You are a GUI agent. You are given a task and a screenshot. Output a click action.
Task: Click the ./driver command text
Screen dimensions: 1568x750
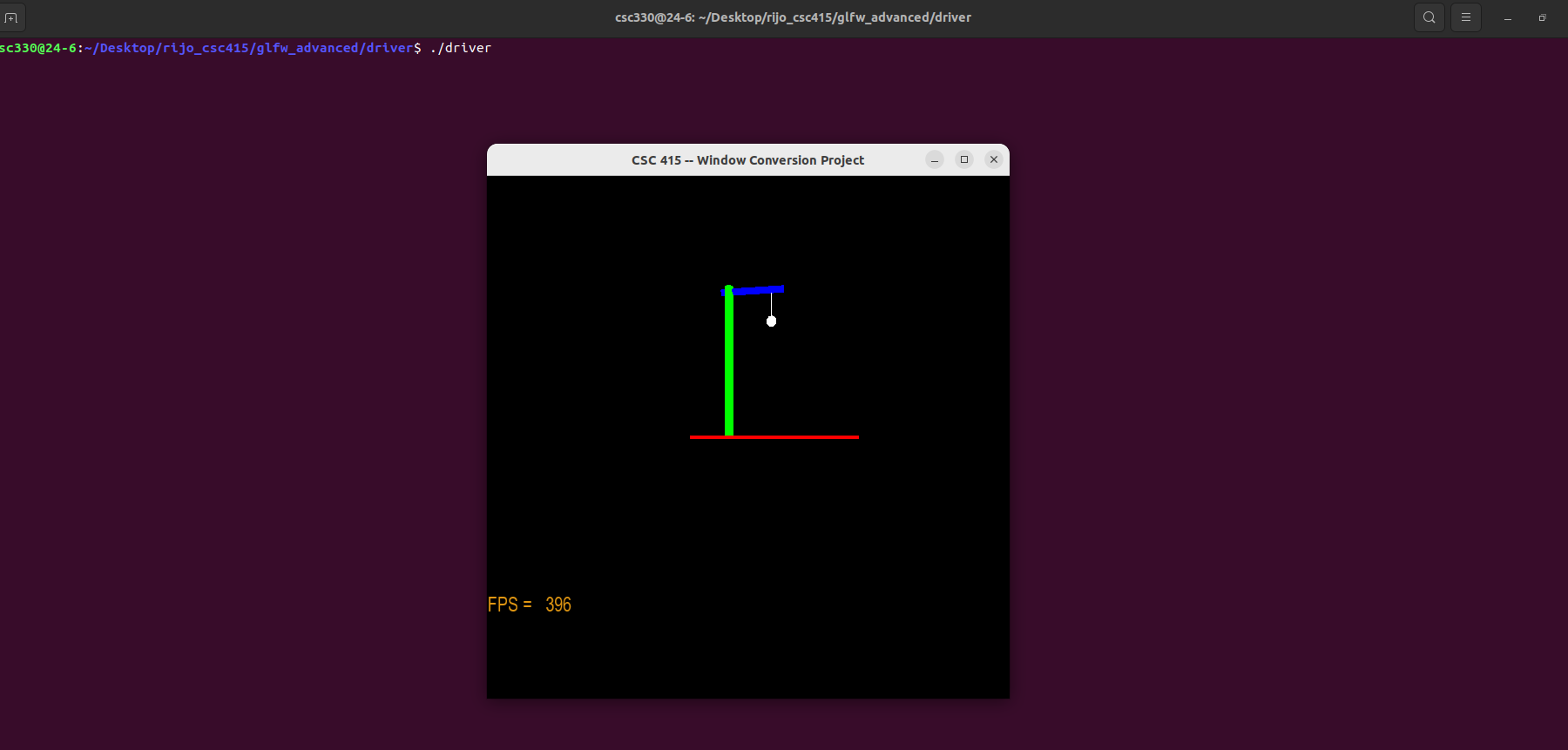461,48
